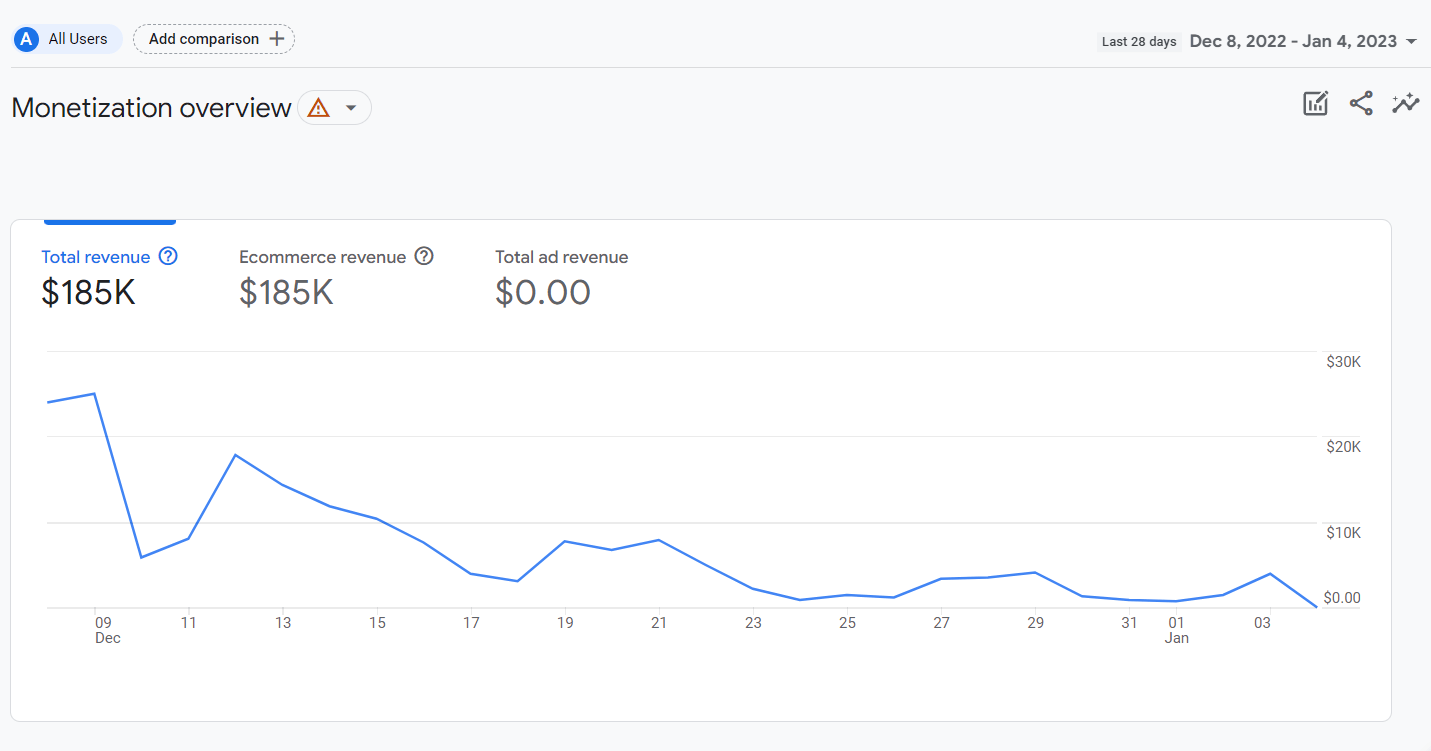The width and height of the screenshot is (1431, 751).
Task: Click the $30K y-axis label
Action: (1343, 361)
